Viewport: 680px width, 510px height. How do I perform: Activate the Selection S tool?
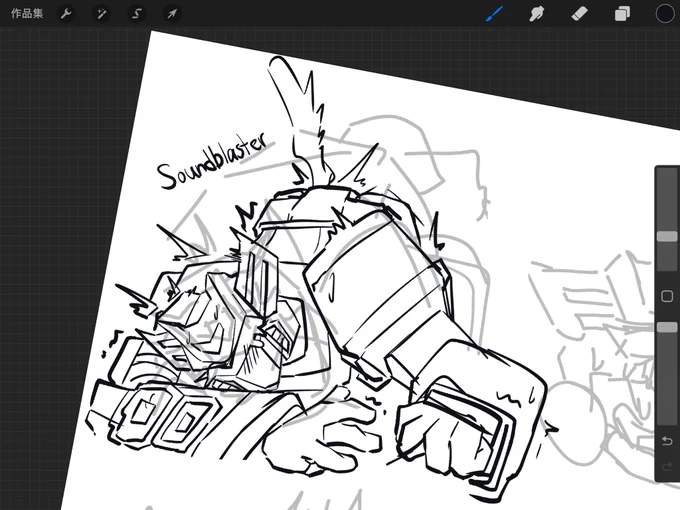pyautogui.click(x=137, y=14)
